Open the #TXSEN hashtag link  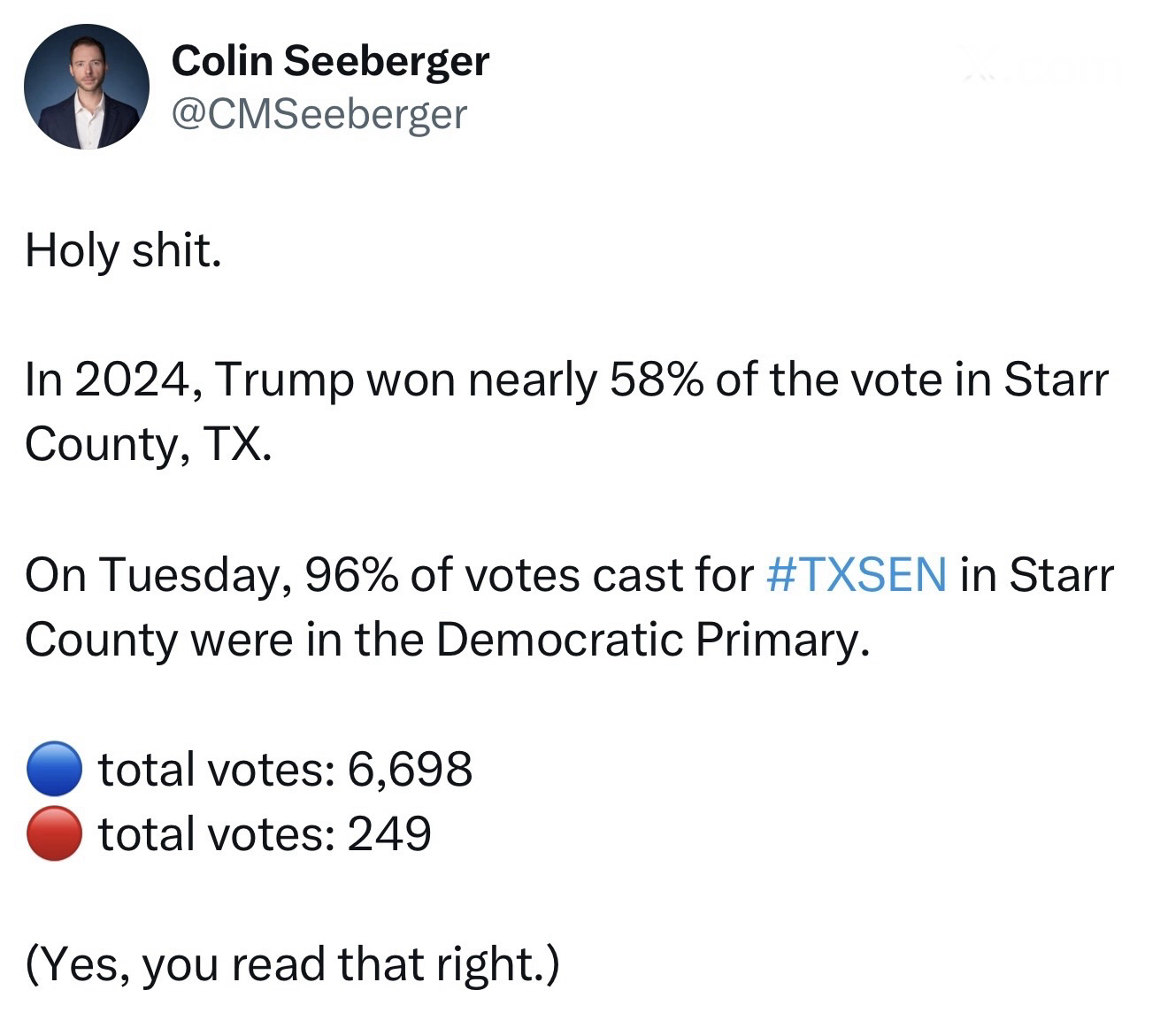coord(857,574)
